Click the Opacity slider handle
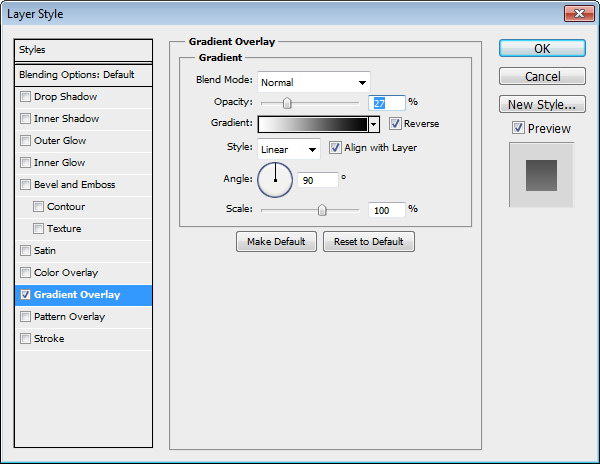 click(287, 103)
